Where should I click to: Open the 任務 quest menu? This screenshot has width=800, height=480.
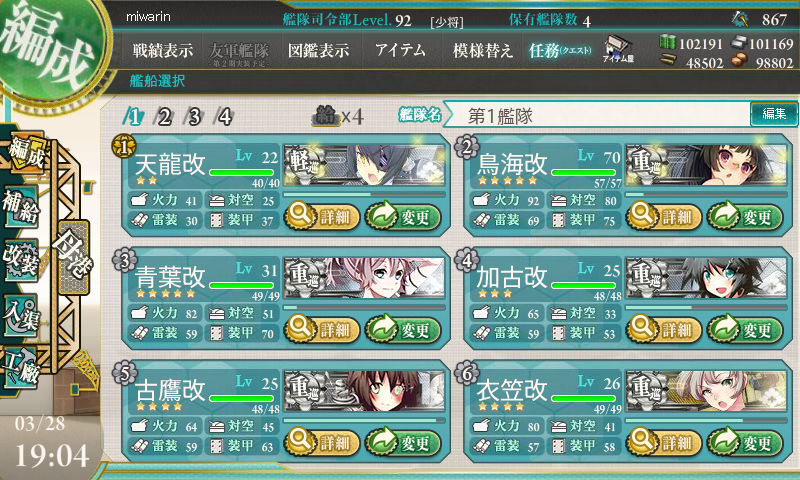tap(560, 50)
